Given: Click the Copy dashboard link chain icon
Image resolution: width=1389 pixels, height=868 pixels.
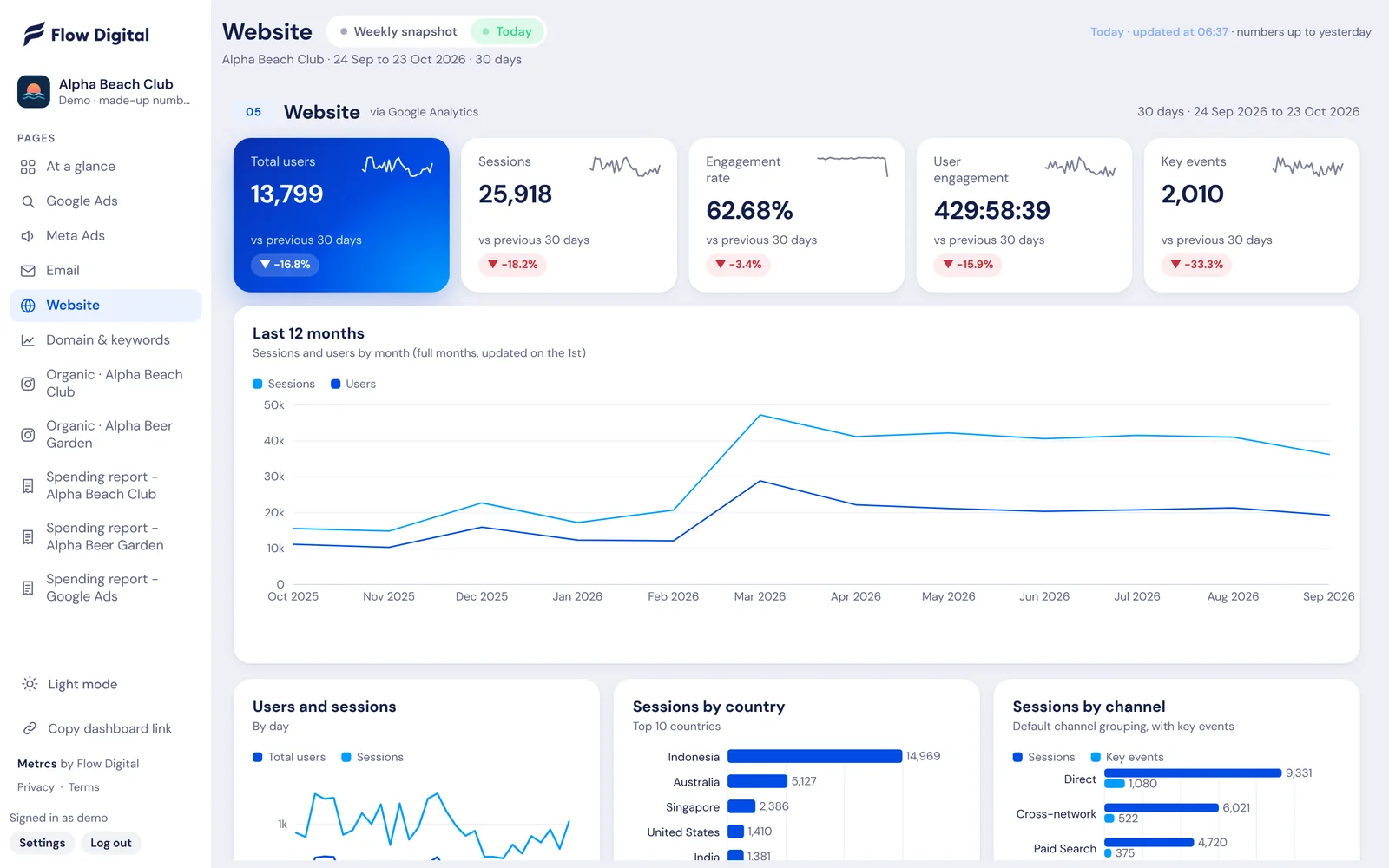Looking at the screenshot, I should pyautogui.click(x=30, y=728).
